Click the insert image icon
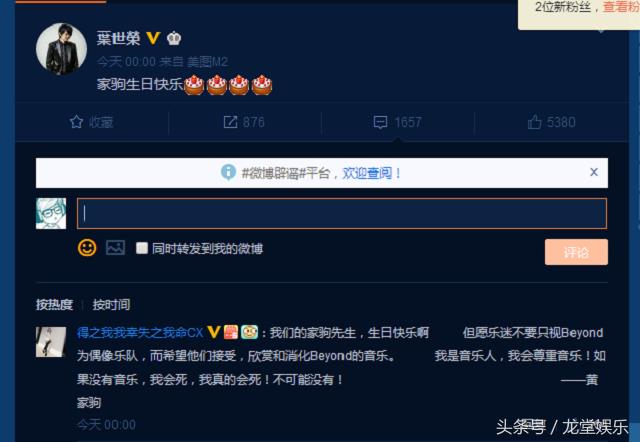This screenshot has height=442, width=640. pyautogui.click(x=116, y=248)
